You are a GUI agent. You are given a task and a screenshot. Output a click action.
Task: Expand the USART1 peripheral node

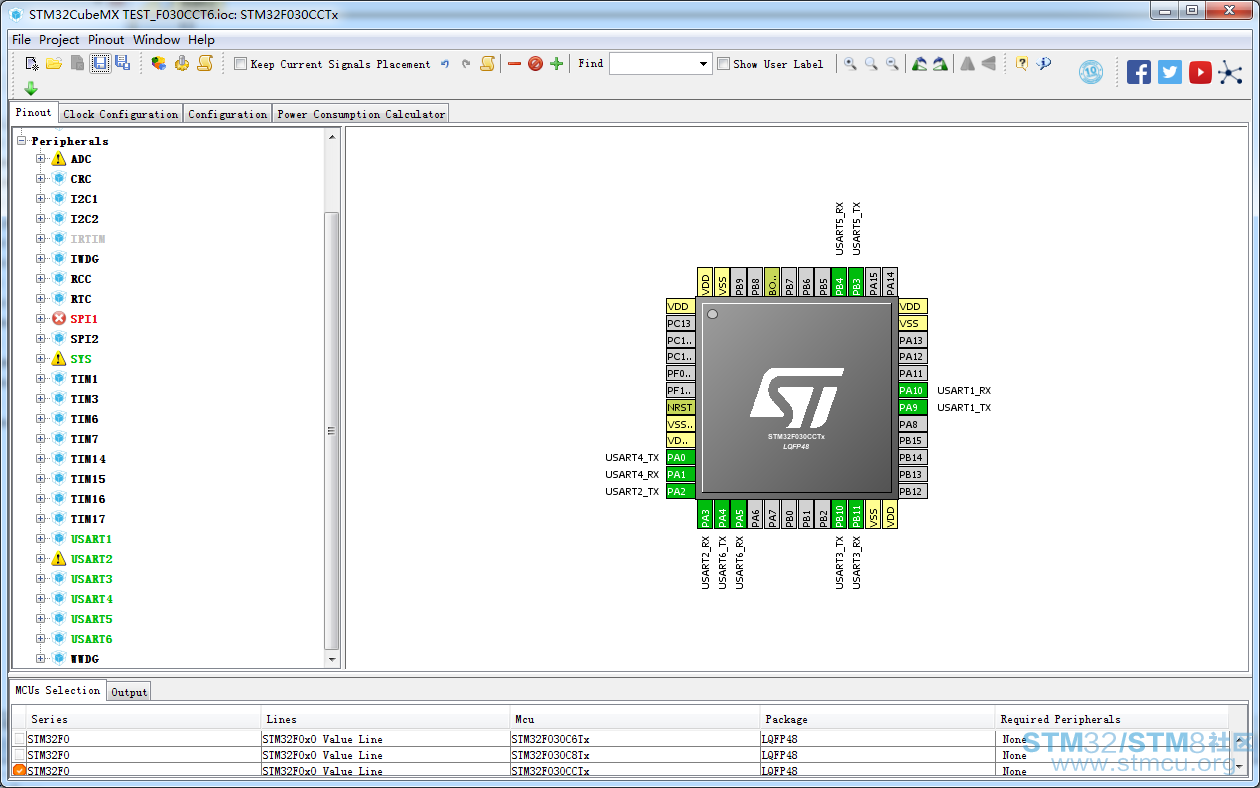pos(41,539)
